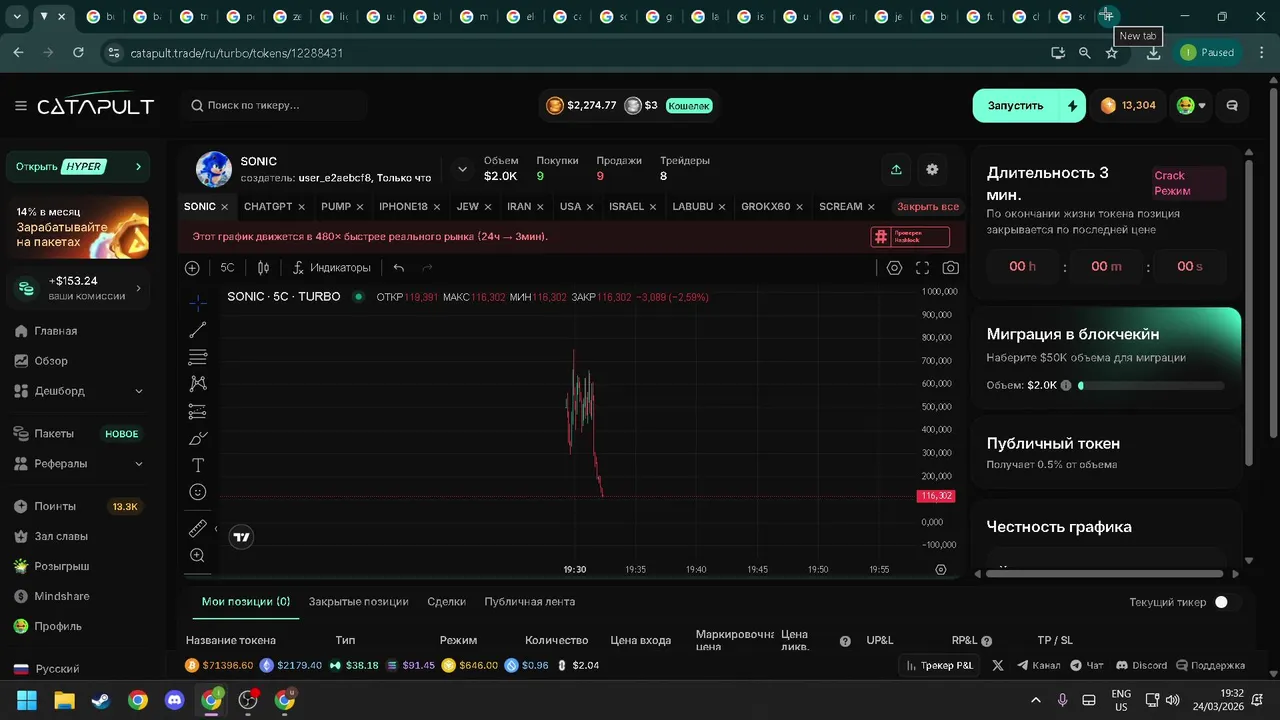Enter chart fullscreen mode
The width and height of the screenshot is (1280, 720).
[x=922, y=268]
